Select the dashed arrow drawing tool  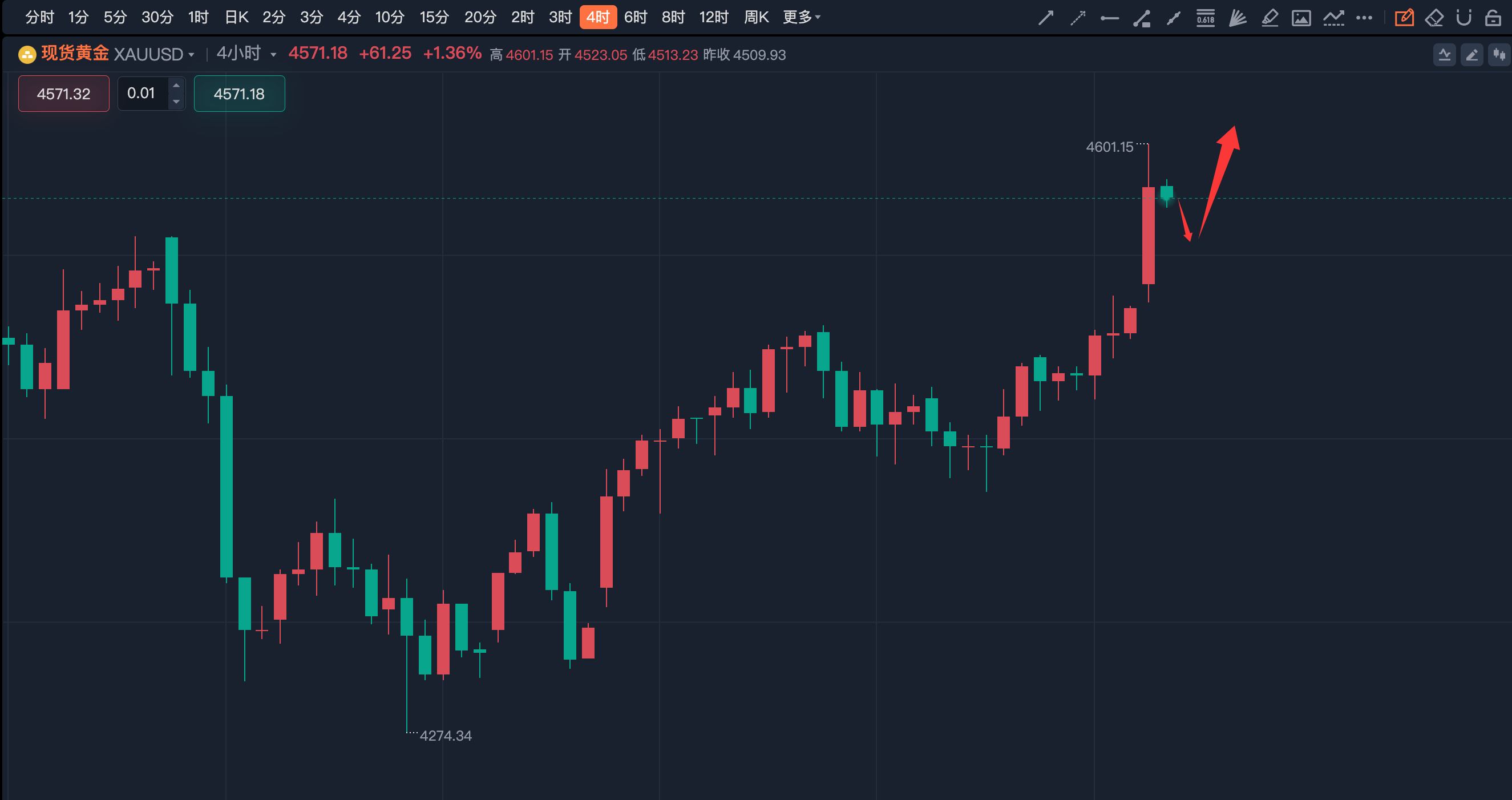click(x=1078, y=18)
